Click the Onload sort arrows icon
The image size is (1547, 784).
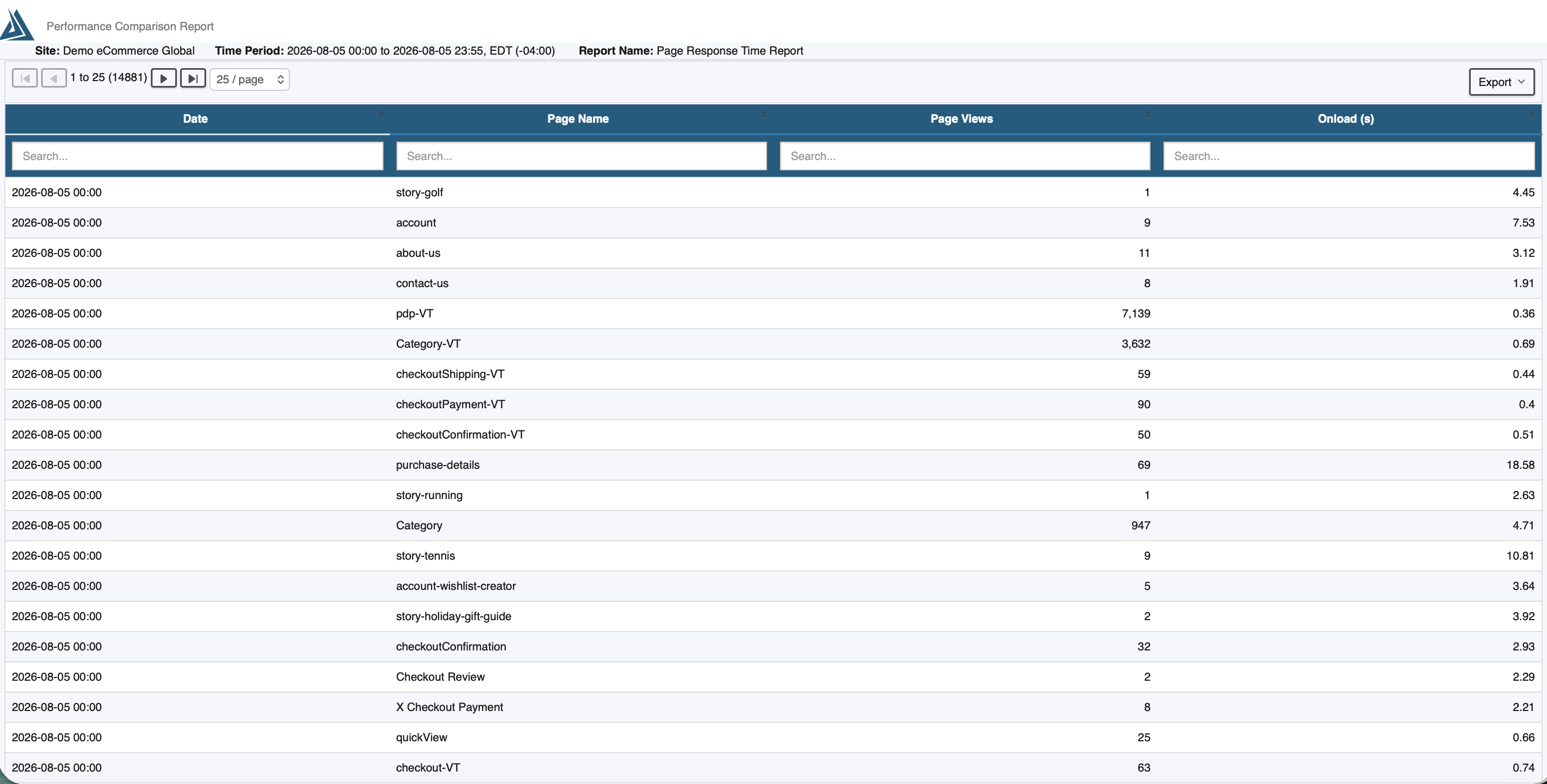1531,114
